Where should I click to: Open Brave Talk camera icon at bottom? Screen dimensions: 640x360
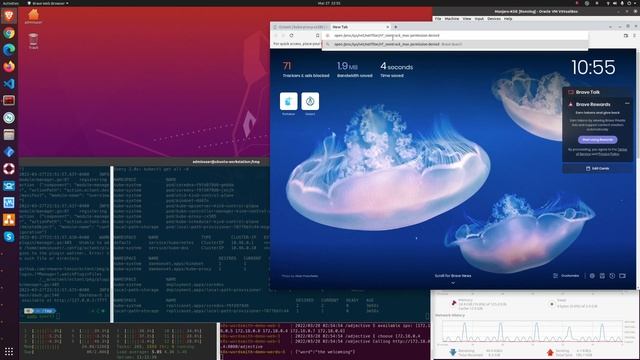click(x=622, y=276)
